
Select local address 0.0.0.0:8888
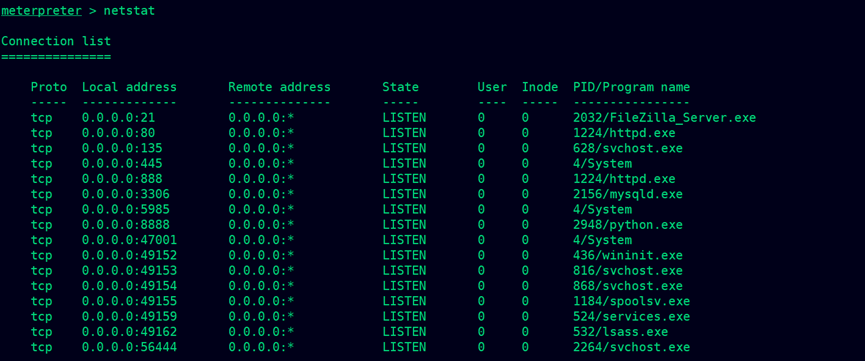coord(126,225)
